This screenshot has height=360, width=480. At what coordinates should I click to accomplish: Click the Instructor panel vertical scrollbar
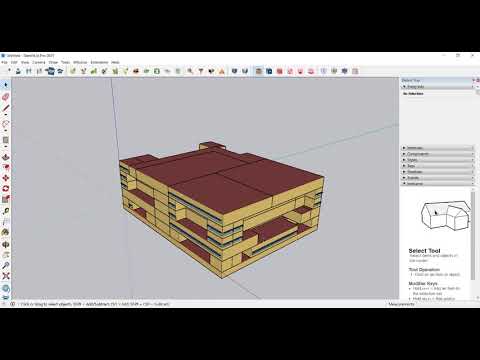coord(472,235)
